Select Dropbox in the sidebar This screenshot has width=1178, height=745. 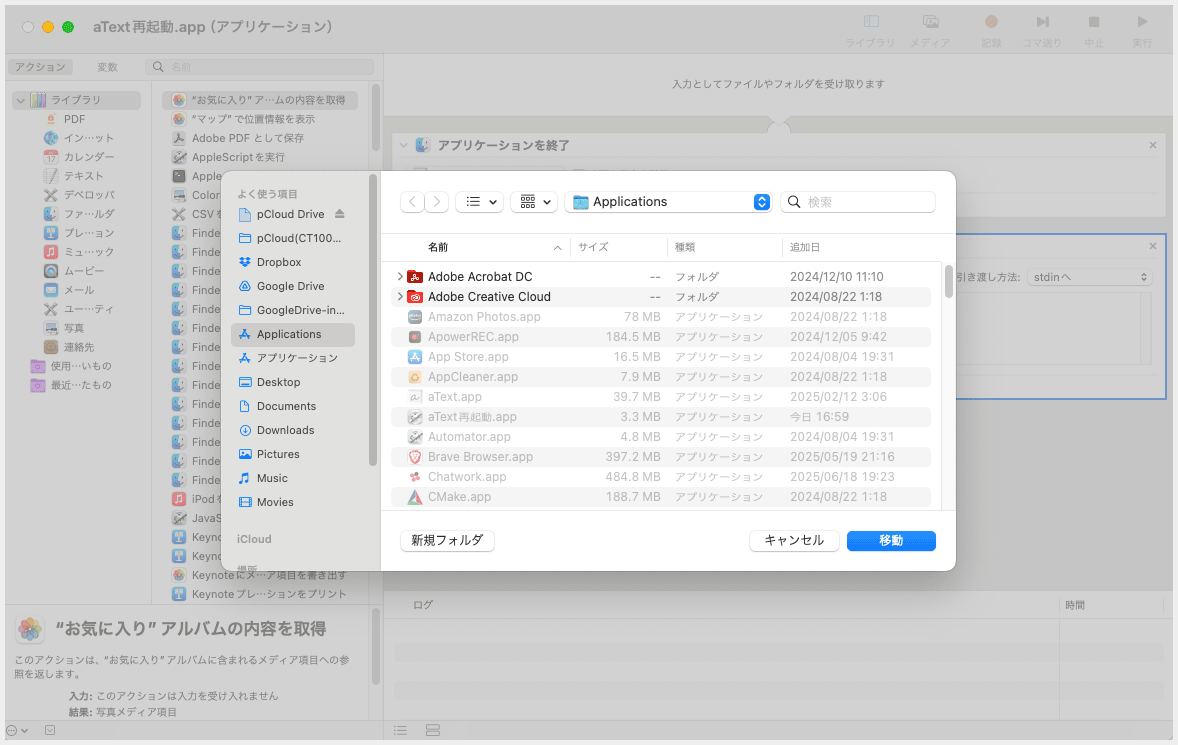coord(278,262)
